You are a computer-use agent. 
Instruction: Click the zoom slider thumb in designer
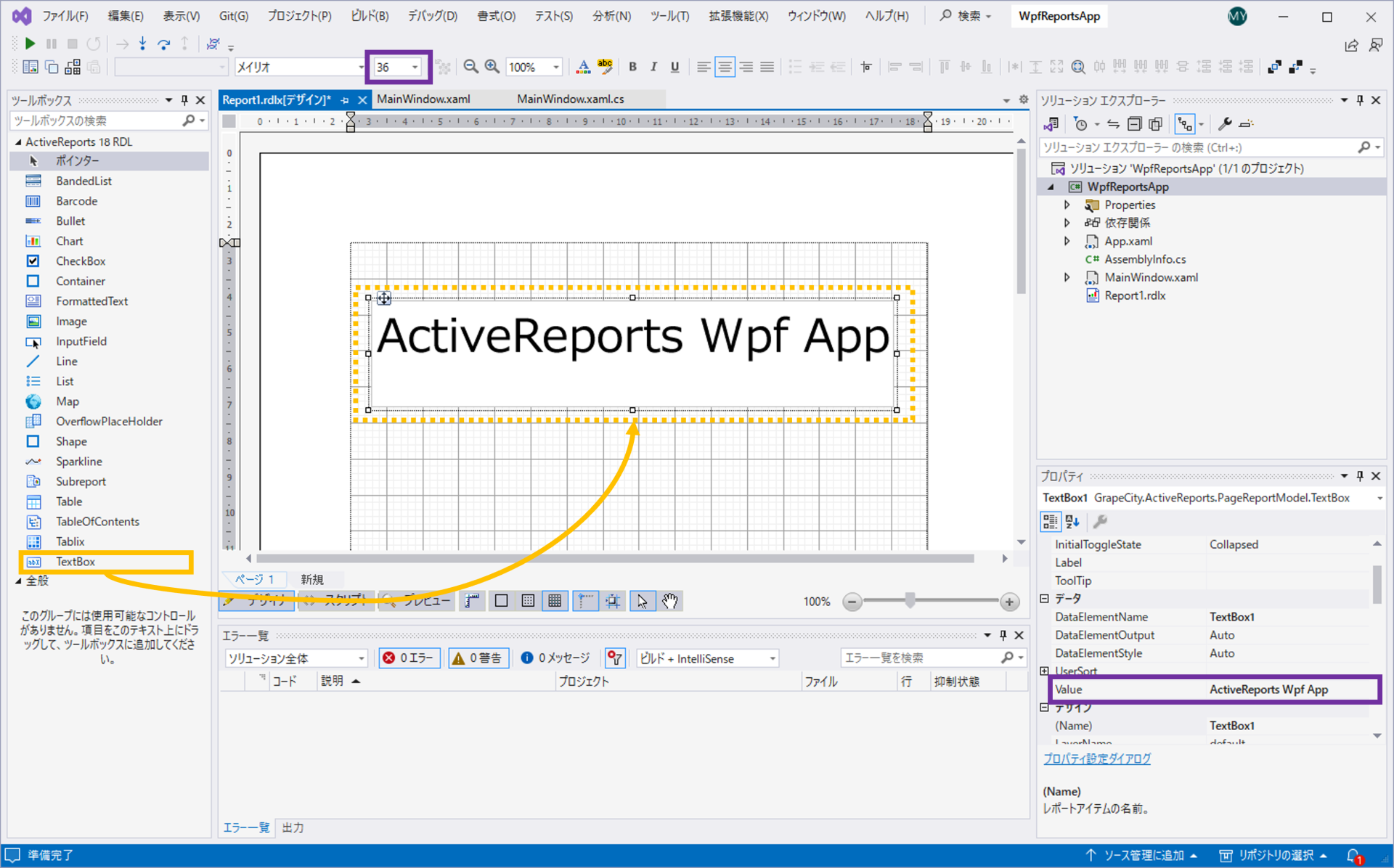point(910,601)
